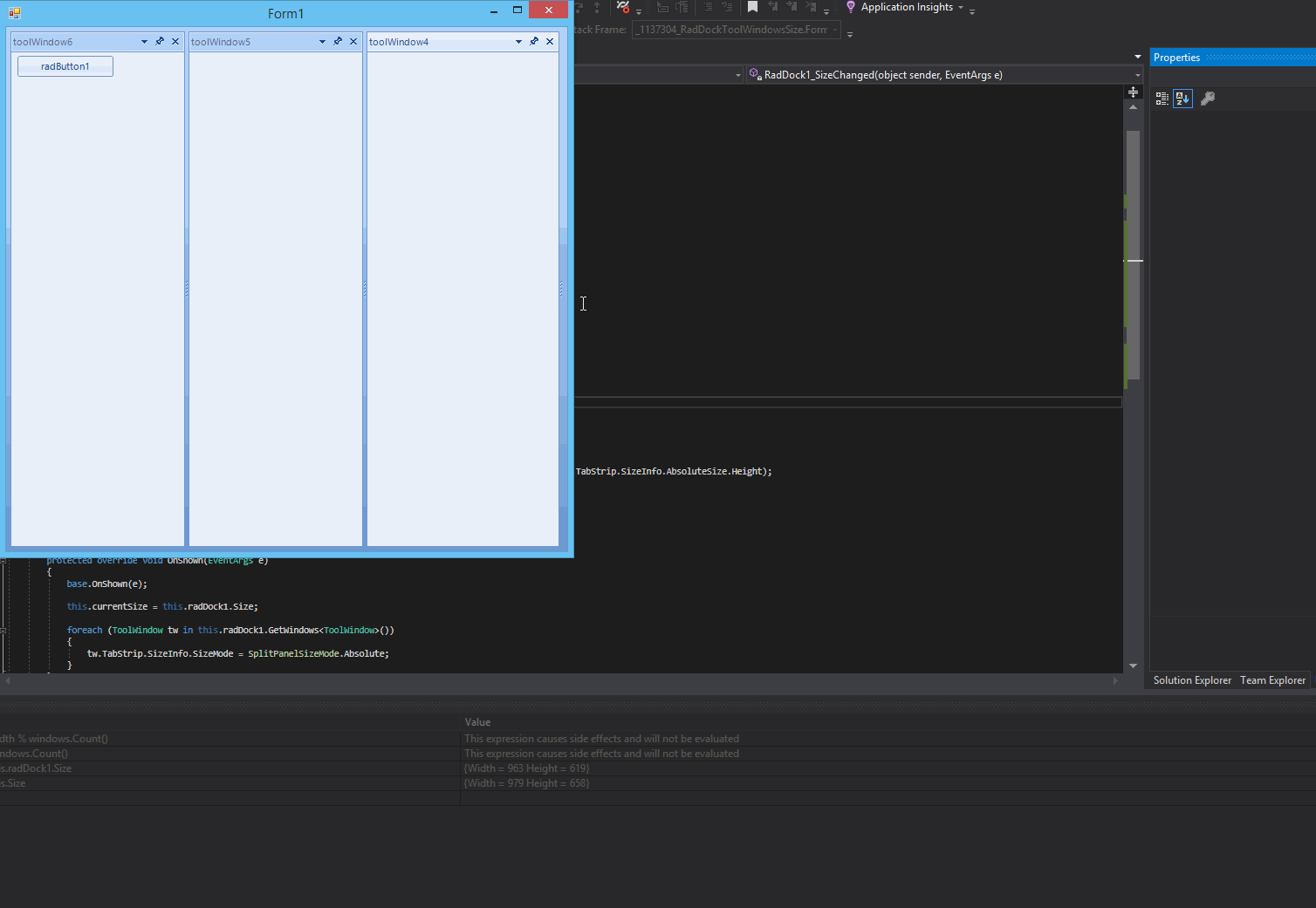
Task: Collapse the foreach block outlining marker
Action: [3, 630]
